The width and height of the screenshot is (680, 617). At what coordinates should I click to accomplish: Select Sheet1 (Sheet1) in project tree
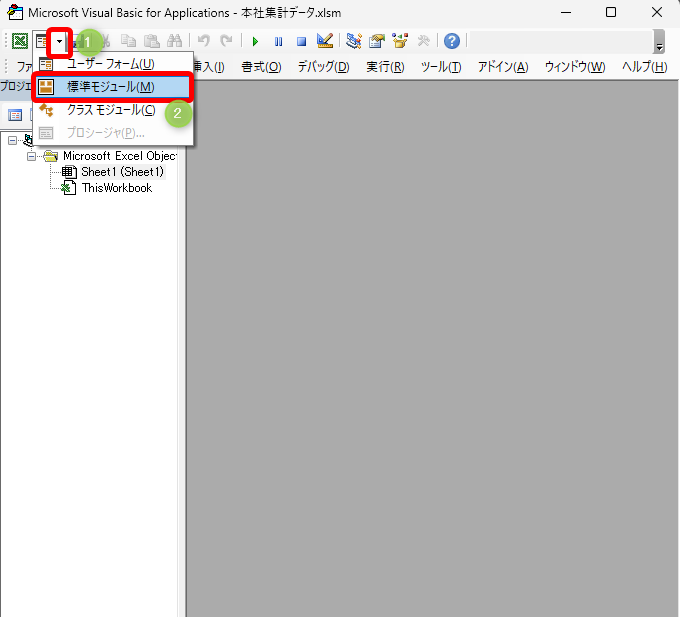(x=122, y=172)
